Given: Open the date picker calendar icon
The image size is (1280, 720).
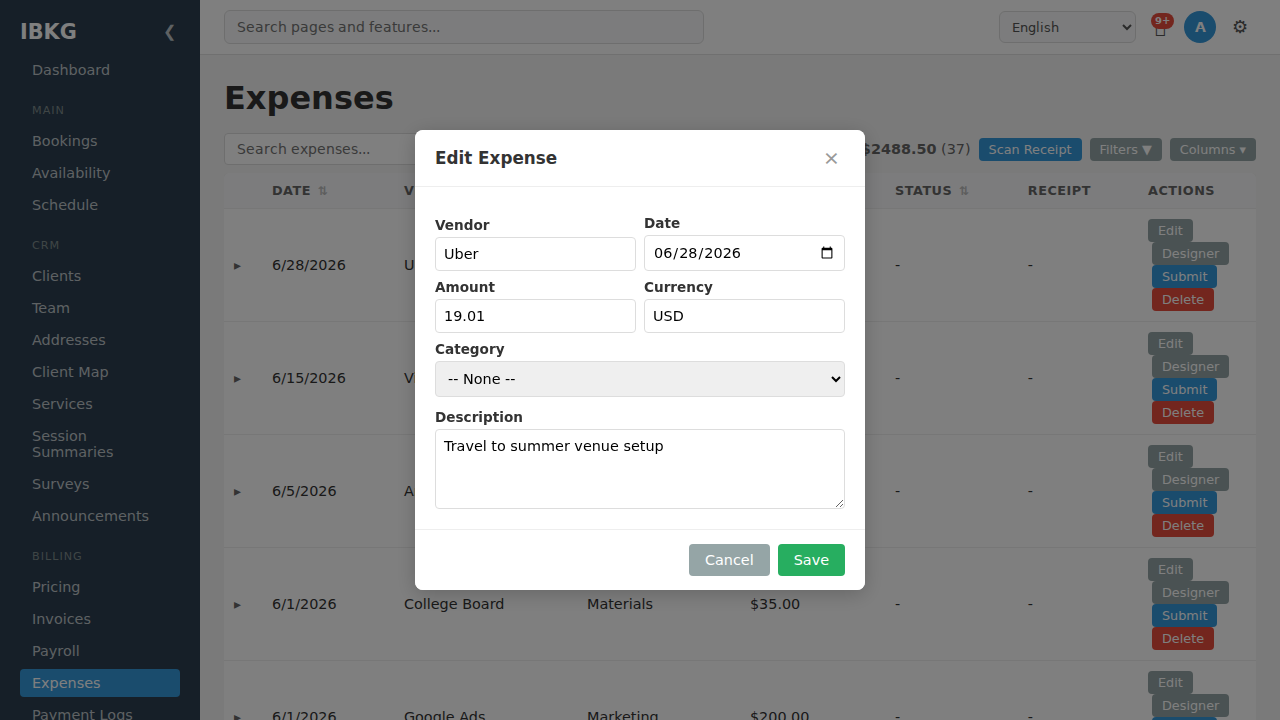Looking at the screenshot, I should 827,253.
